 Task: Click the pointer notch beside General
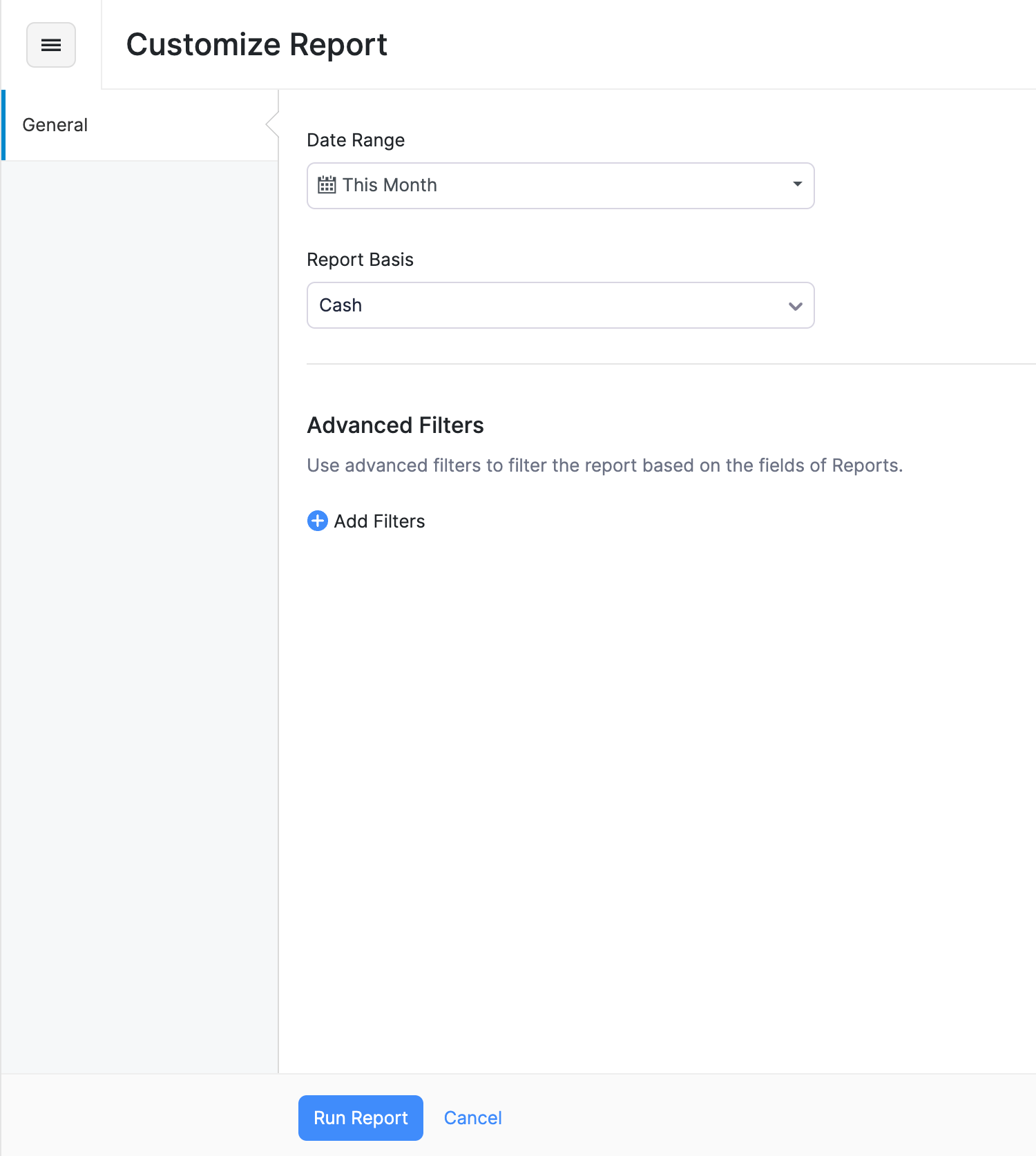(272, 125)
